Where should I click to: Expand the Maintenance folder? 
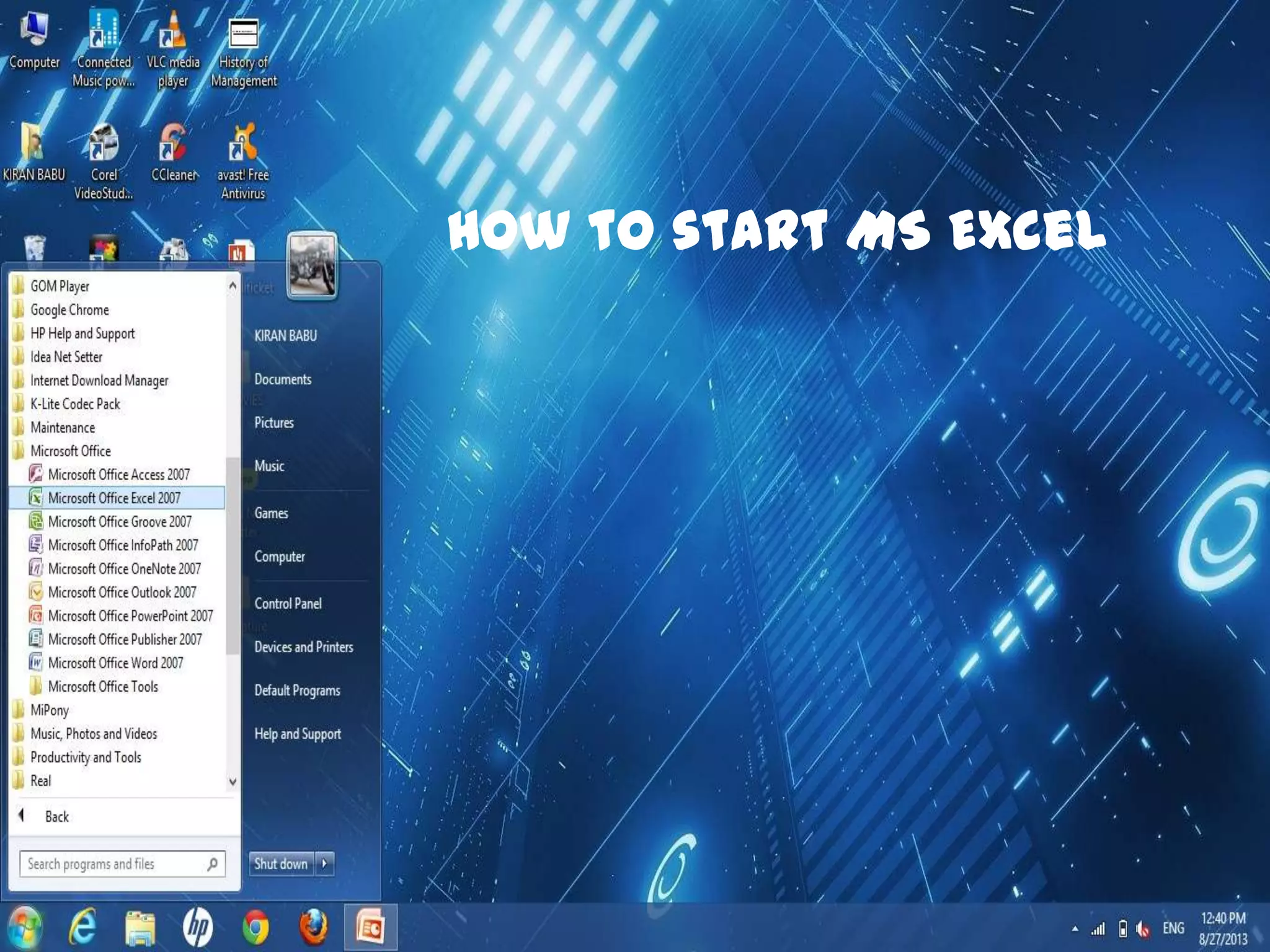[x=118, y=427]
